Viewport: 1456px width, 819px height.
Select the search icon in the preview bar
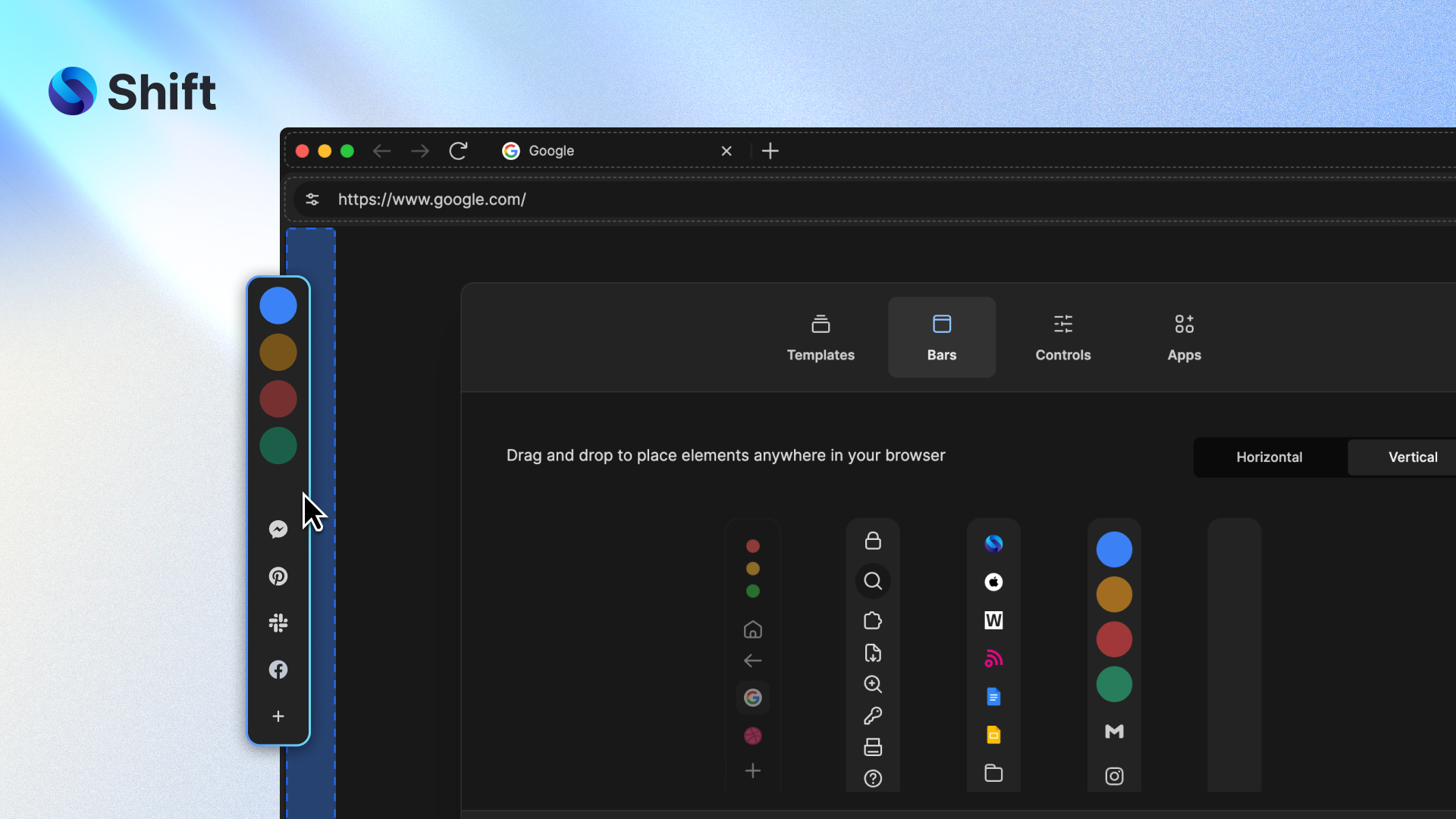click(873, 581)
